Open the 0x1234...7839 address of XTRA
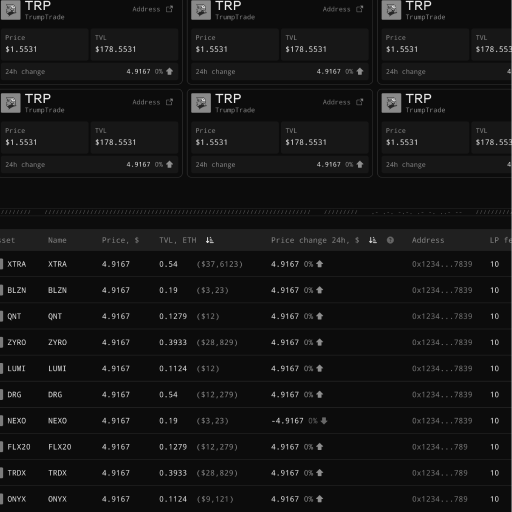This screenshot has height=512, width=512. click(x=442, y=264)
